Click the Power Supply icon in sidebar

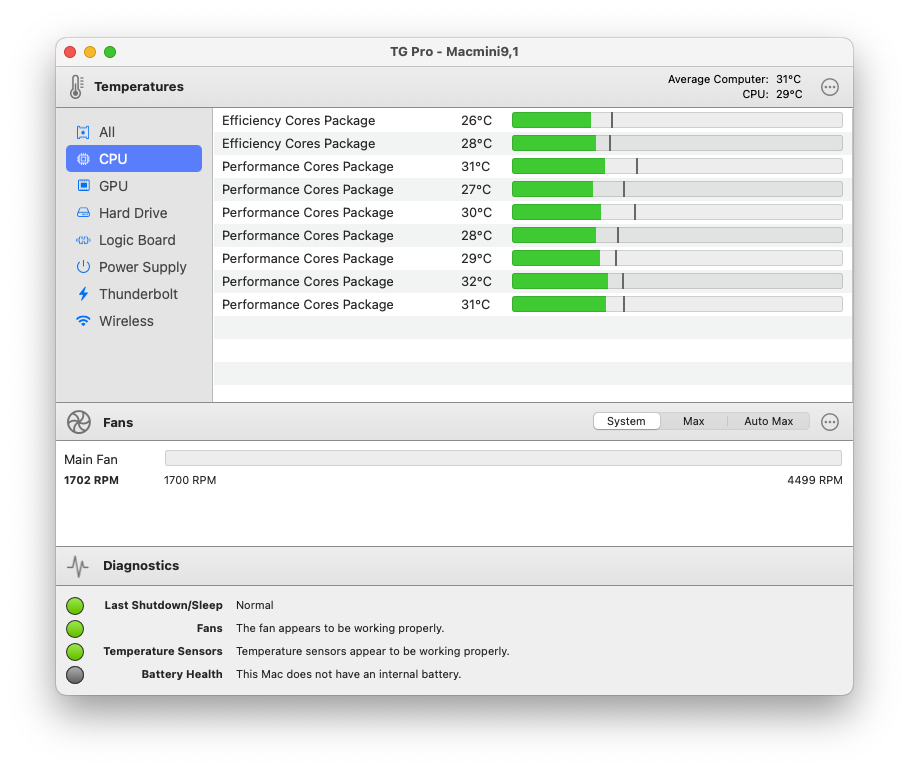click(83, 267)
